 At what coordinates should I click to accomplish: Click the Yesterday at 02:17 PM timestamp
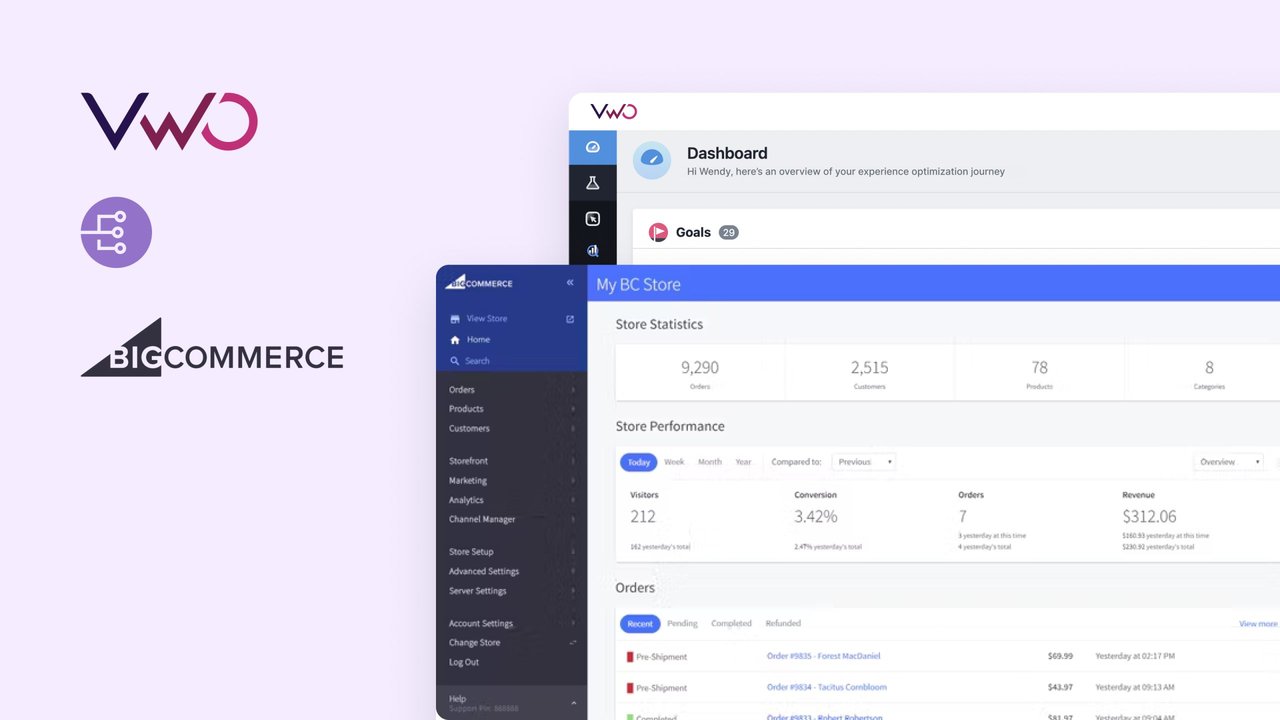pyautogui.click(x=1135, y=656)
